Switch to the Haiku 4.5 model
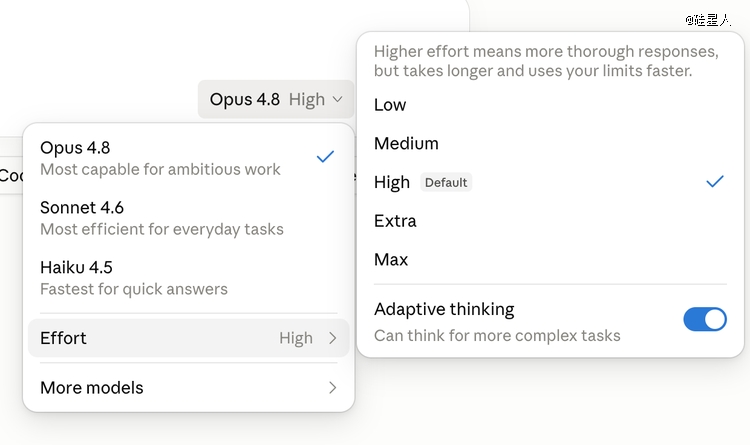 click(x=188, y=278)
